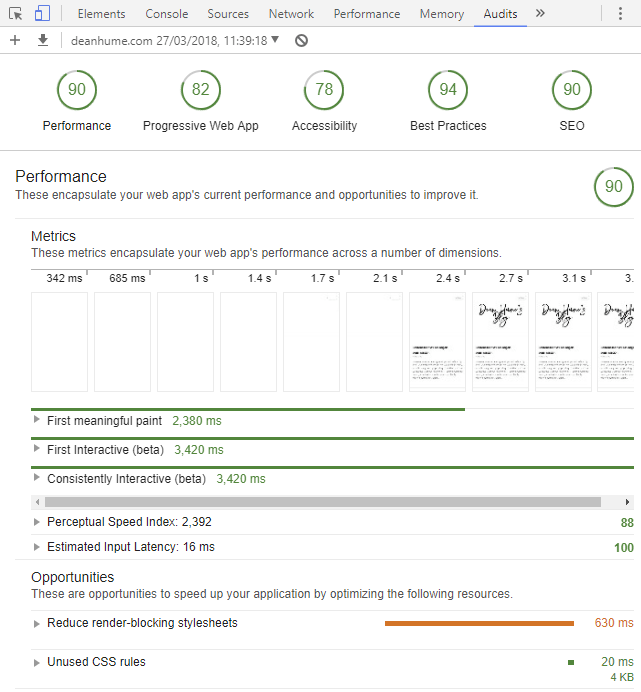Switch to the Memory tab
This screenshot has height=692, width=641.
[442, 14]
